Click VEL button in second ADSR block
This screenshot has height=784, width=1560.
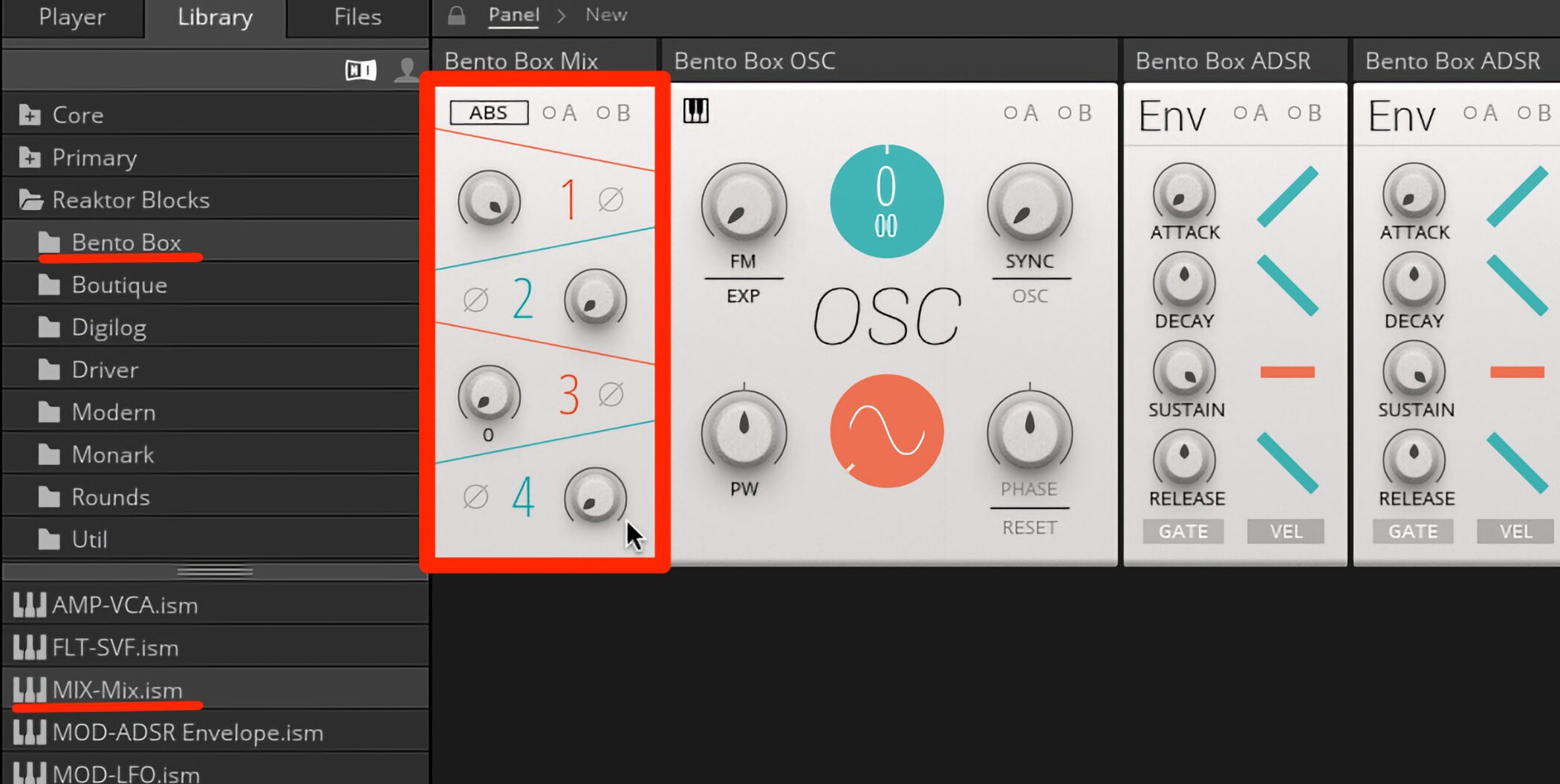[1515, 532]
